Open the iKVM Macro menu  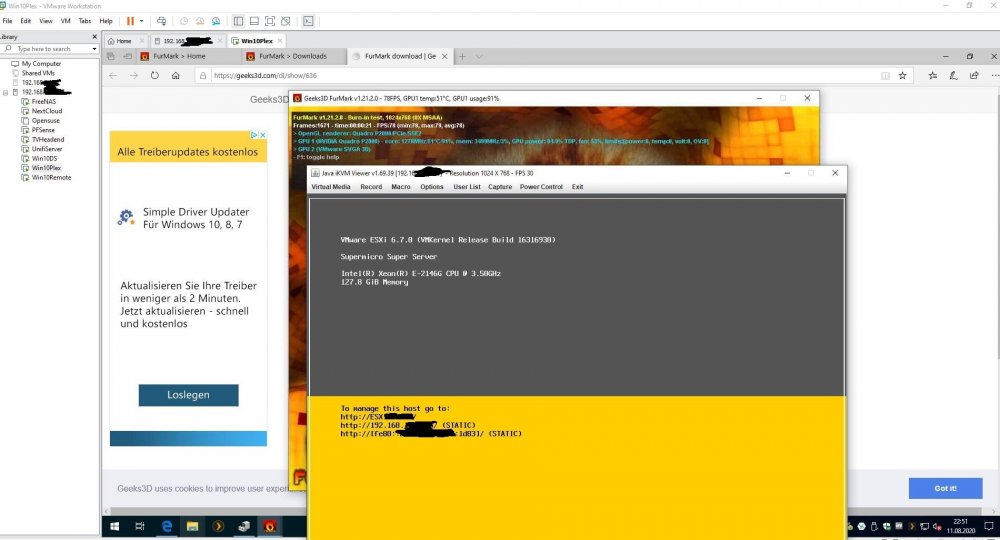tap(401, 187)
